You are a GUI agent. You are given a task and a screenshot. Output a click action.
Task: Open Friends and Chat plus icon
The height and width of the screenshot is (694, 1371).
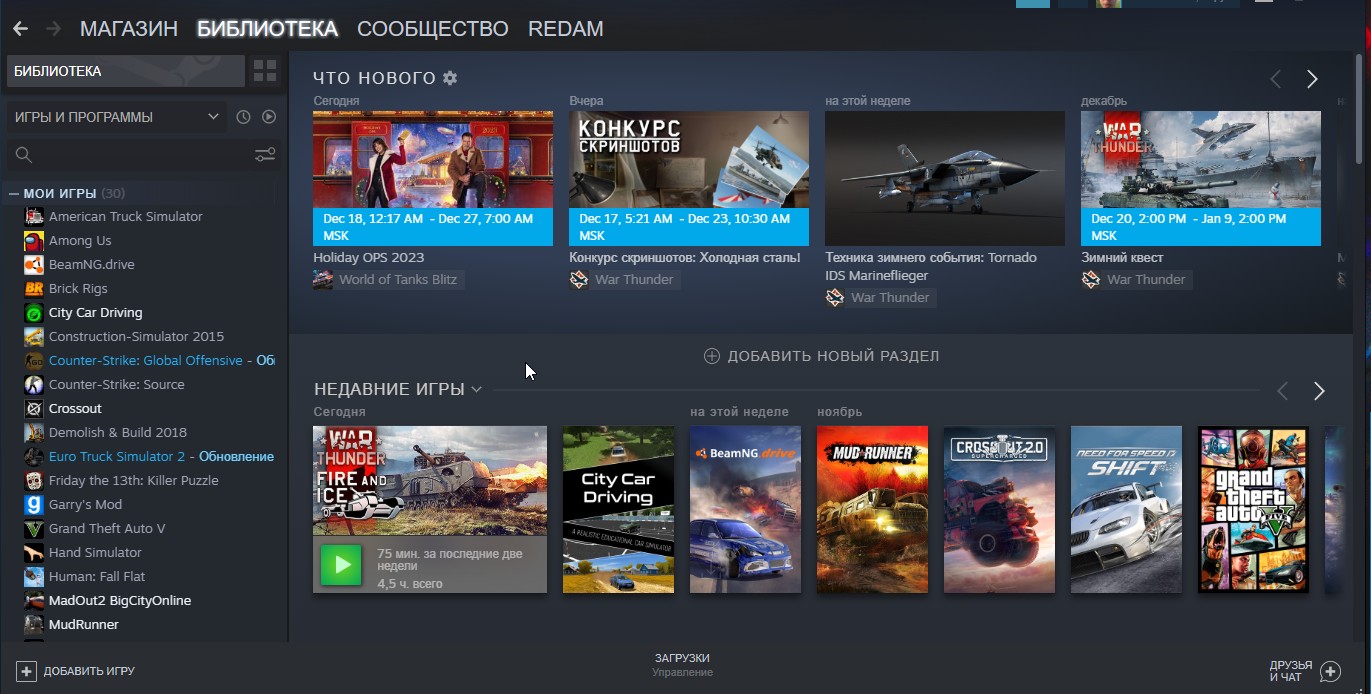point(1330,671)
